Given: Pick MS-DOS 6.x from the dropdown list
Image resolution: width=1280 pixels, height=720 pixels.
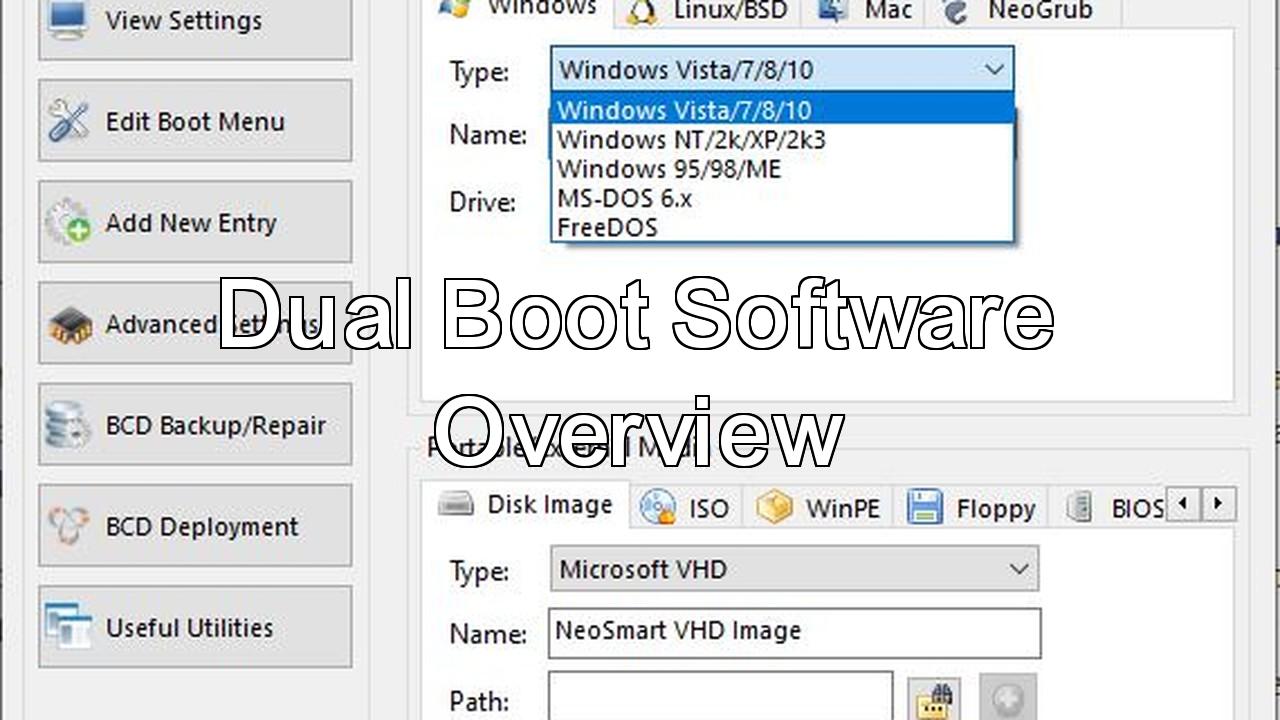Looking at the screenshot, I should 625,198.
